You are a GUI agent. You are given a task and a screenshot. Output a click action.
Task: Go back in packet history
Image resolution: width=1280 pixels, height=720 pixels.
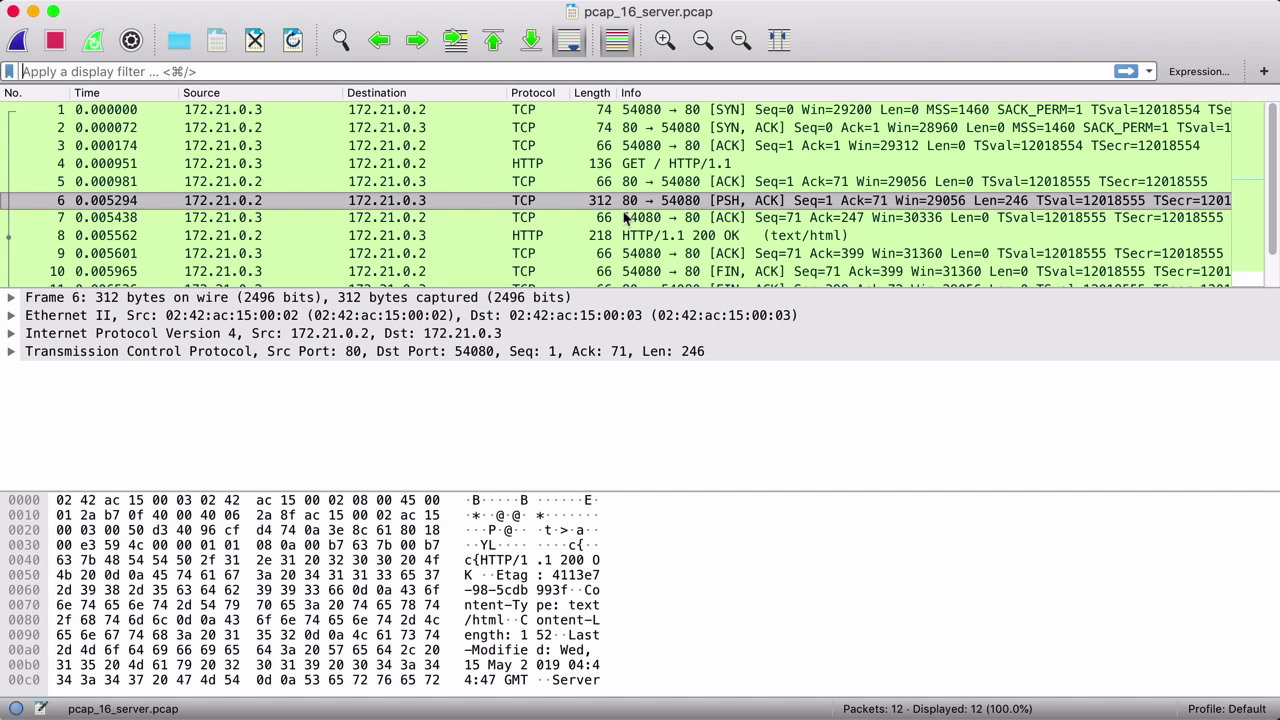tap(379, 40)
